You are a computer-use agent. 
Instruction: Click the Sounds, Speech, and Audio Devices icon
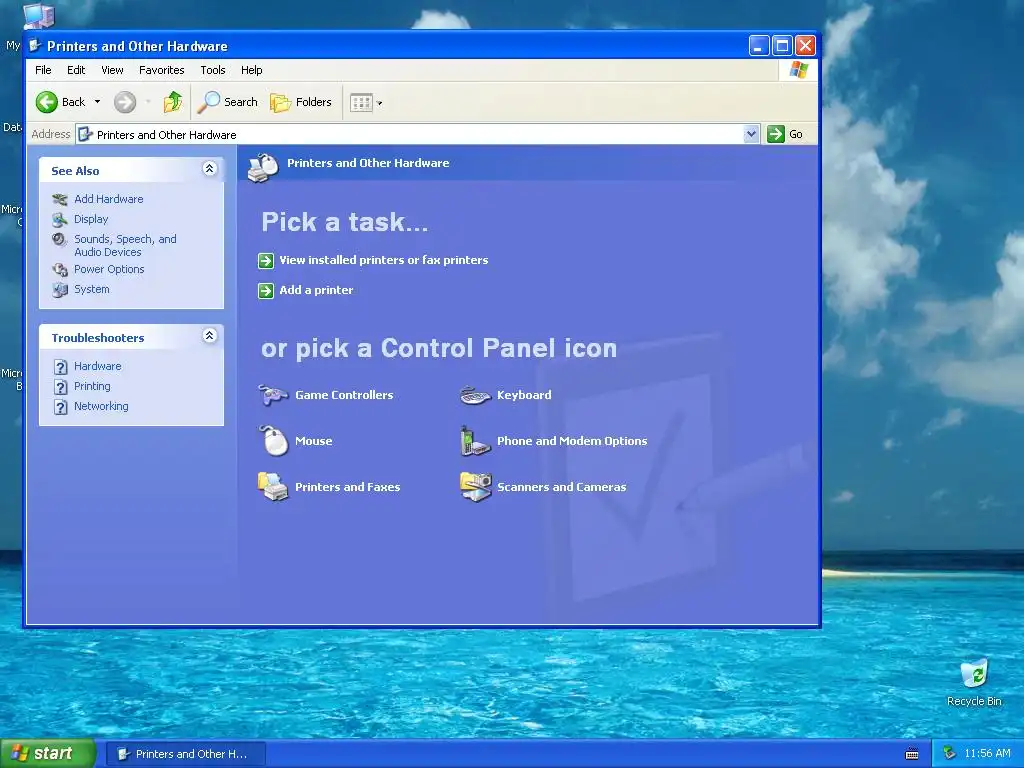click(x=59, y=240)
